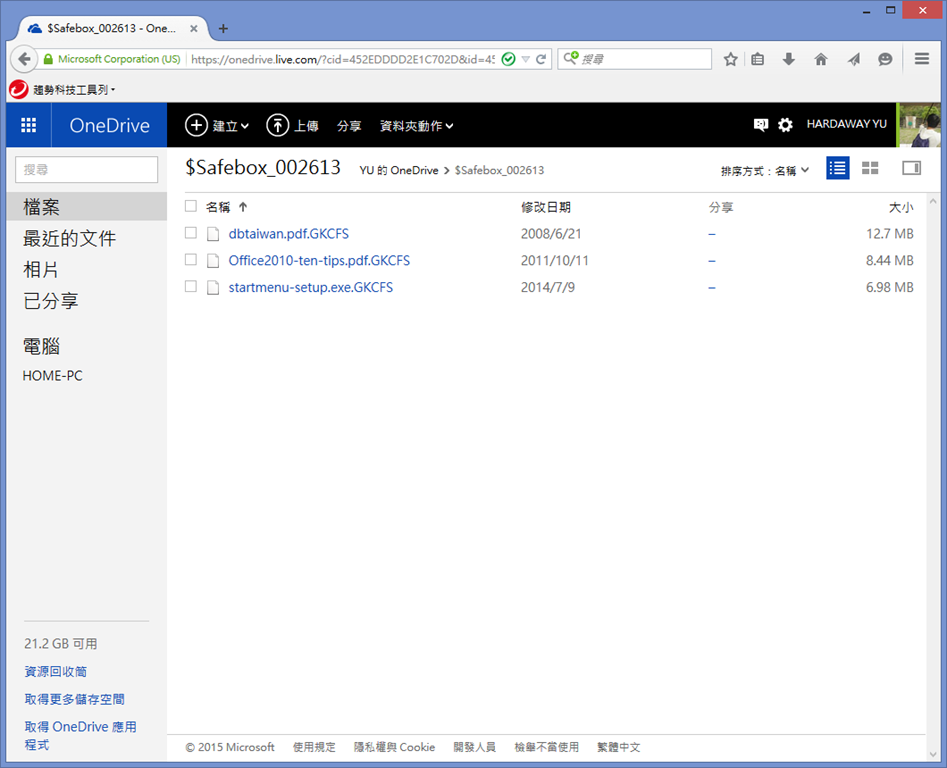Image resolution: width=947 pixels, height=768 pixels.
Task: Click the 分享 share command
Action: tap(349, 126)
